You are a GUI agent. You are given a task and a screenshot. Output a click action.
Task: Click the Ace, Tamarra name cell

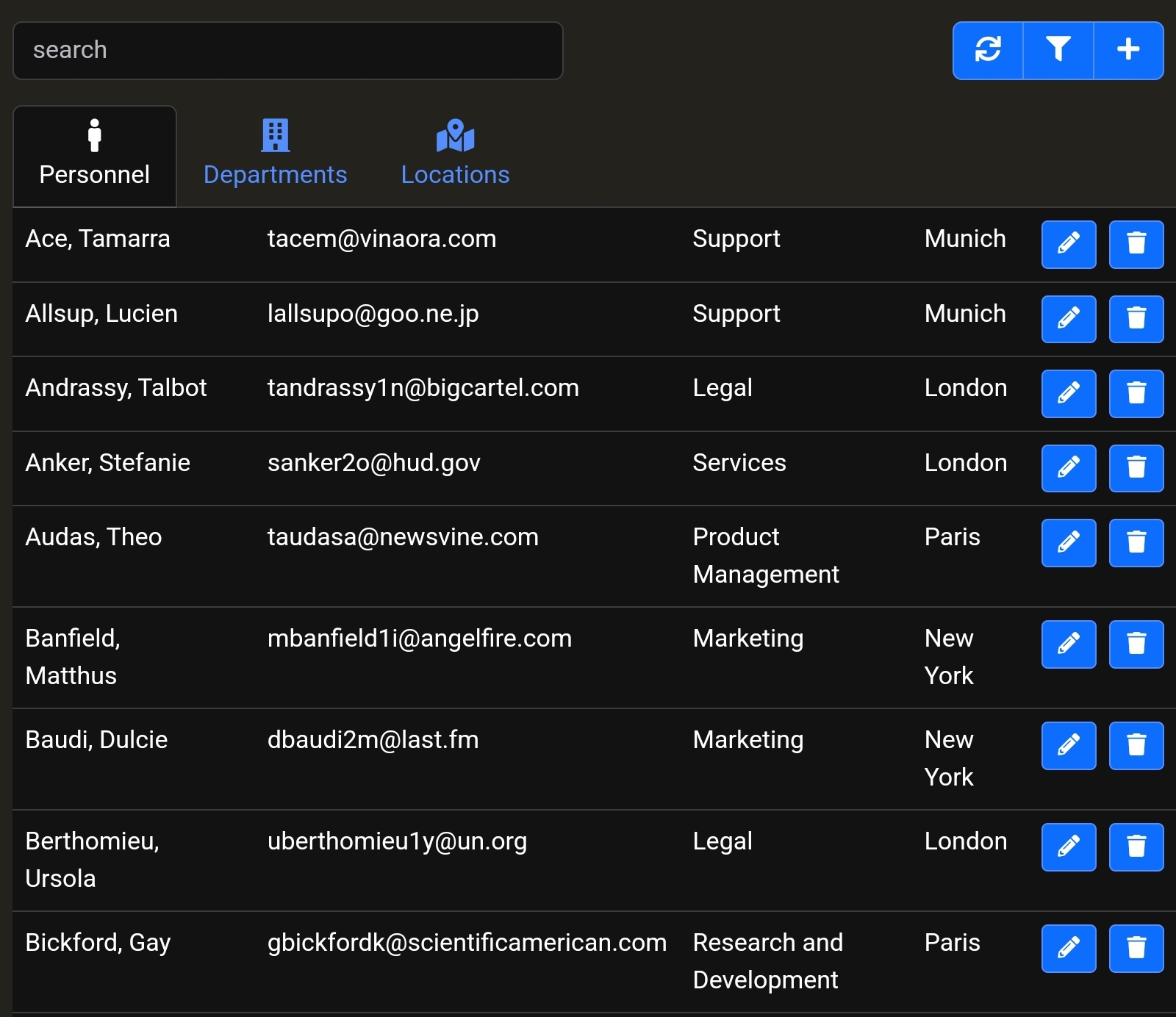pyautogui.click(x=98, y=239)
